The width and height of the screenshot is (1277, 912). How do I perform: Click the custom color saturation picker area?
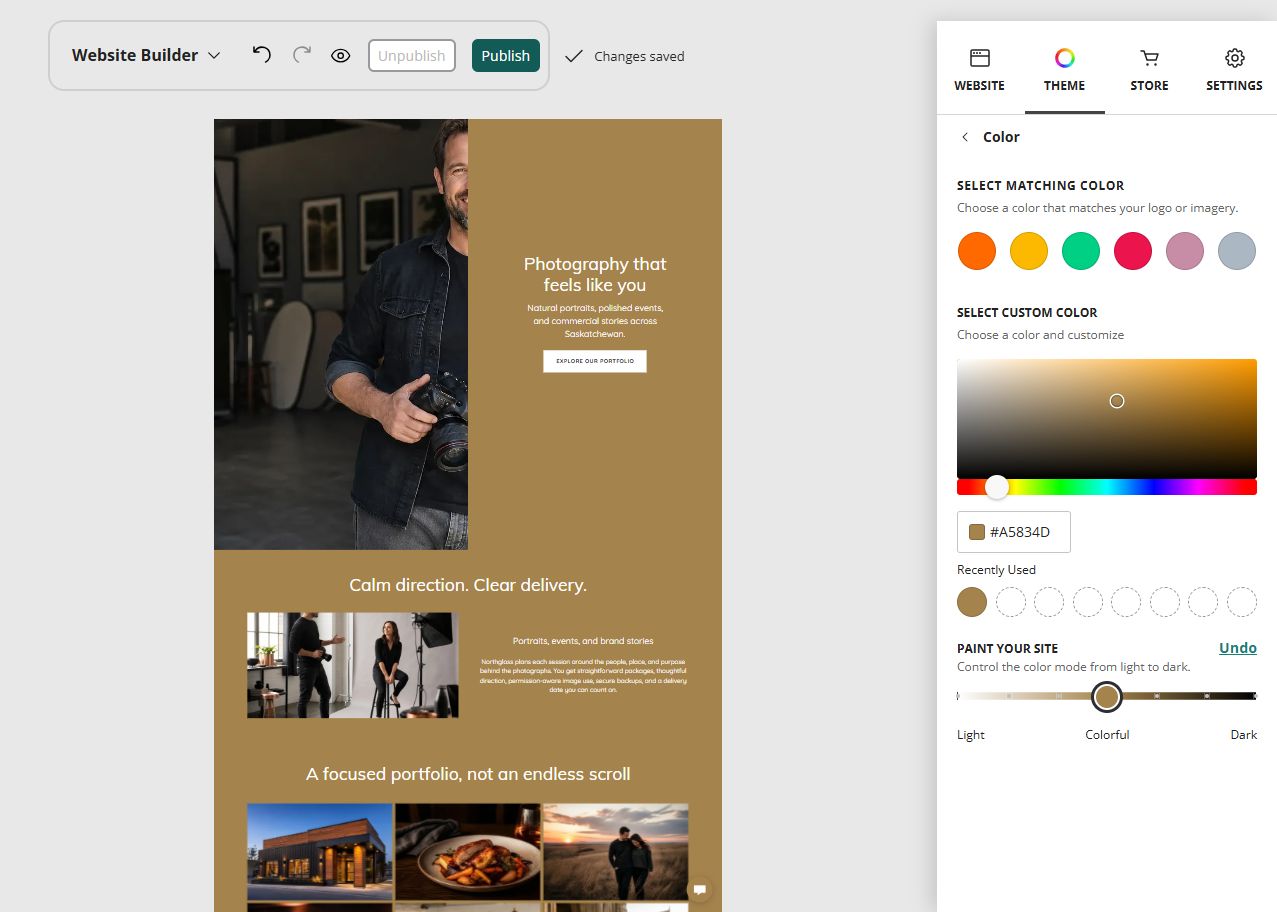pos(1107,419)
